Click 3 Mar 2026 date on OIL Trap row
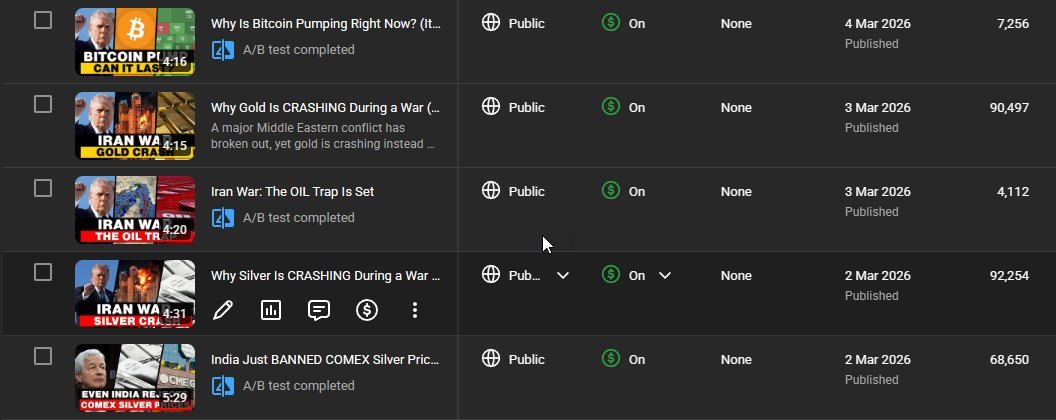 pos(878,192)
